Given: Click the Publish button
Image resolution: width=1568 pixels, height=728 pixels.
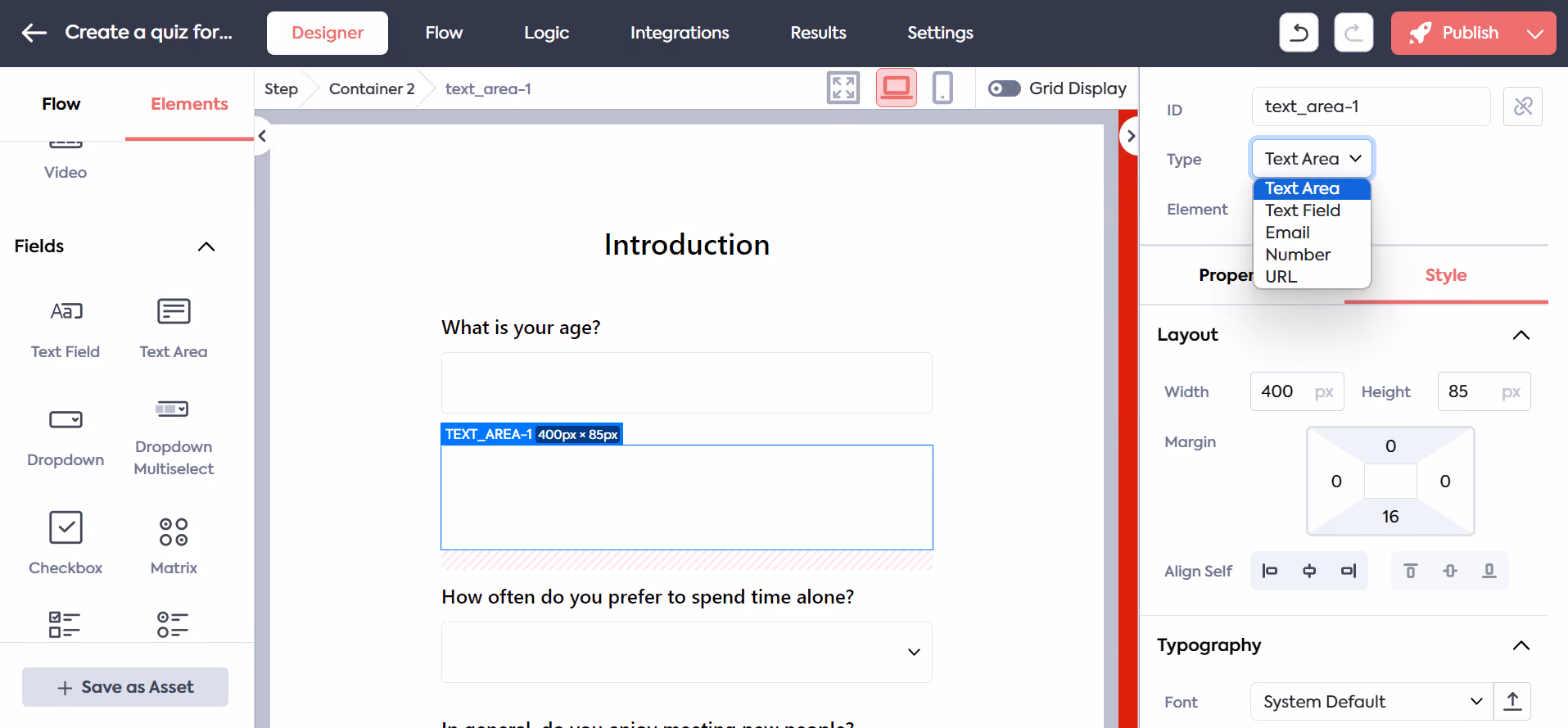Looking at the screenshot, I should click(1454, 34).
